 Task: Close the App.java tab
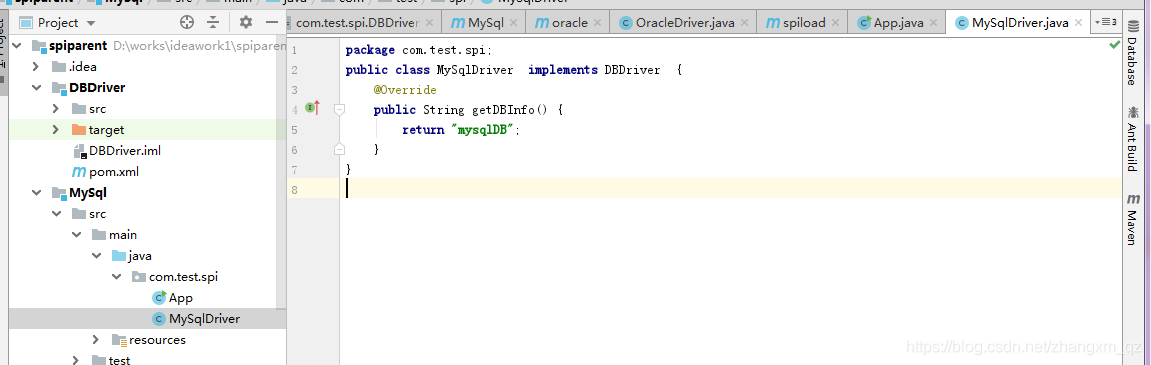pos(934,23)
